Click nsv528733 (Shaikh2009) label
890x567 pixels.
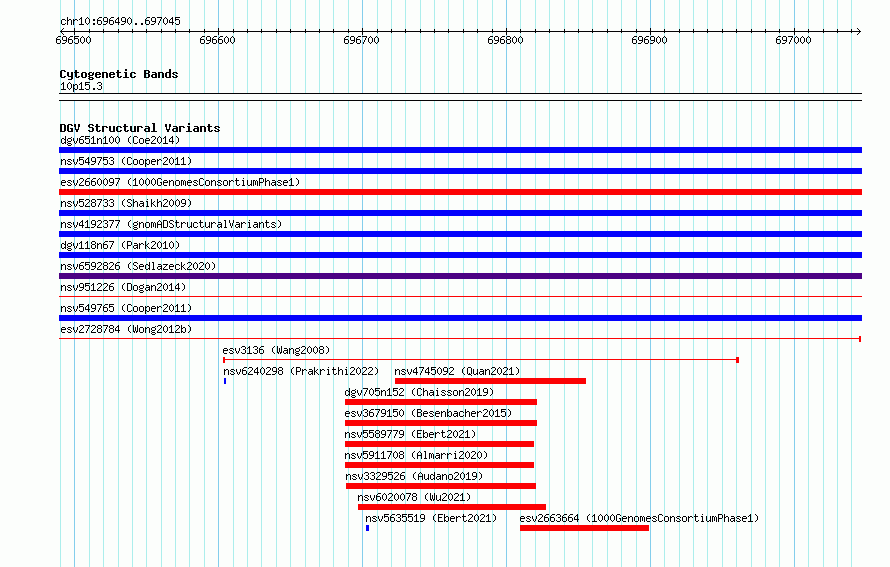pos(126,203)
